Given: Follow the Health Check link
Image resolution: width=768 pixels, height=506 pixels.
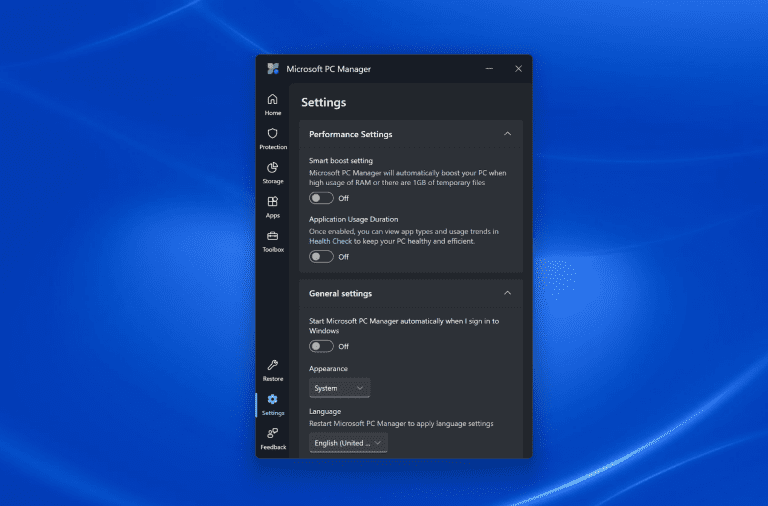Looking at the screenshot, I should tap(329, 241).
